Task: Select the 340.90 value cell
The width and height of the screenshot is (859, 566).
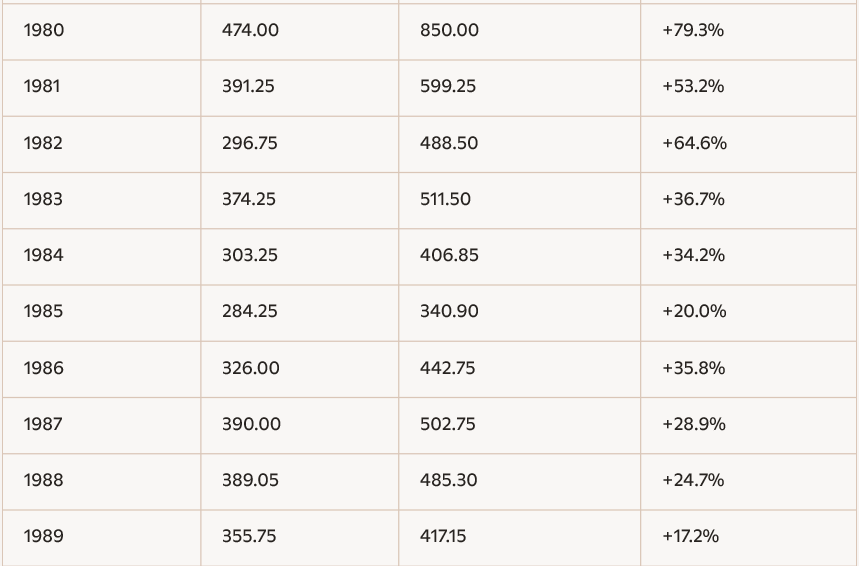Action: pyautogui.click(x=449, y=311)
